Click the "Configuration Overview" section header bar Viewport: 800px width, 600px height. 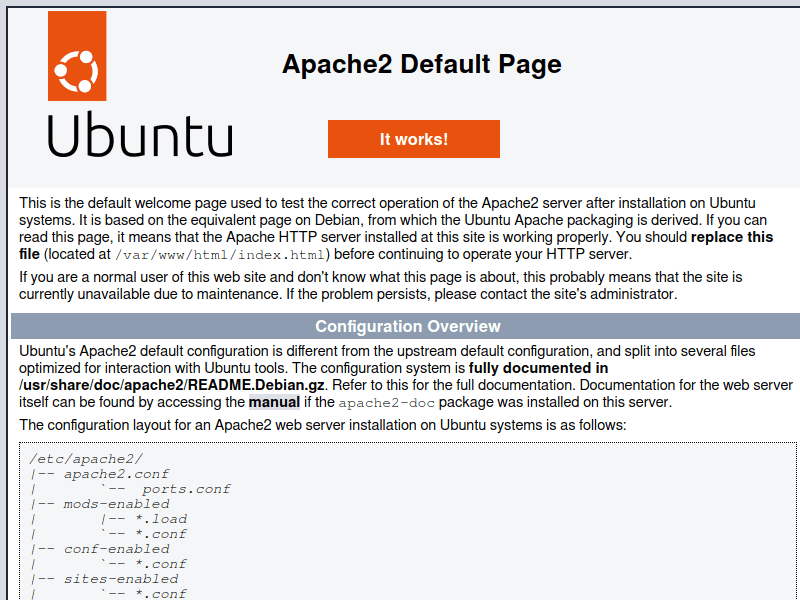click(407, 326)
